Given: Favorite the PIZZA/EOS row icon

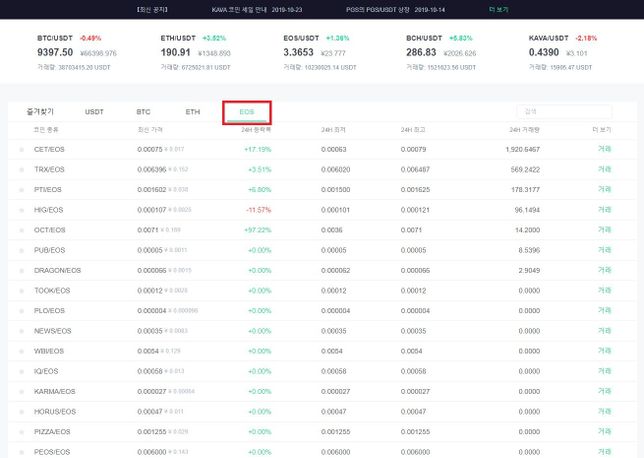Looking at the screenshot, I should point(21,431).
